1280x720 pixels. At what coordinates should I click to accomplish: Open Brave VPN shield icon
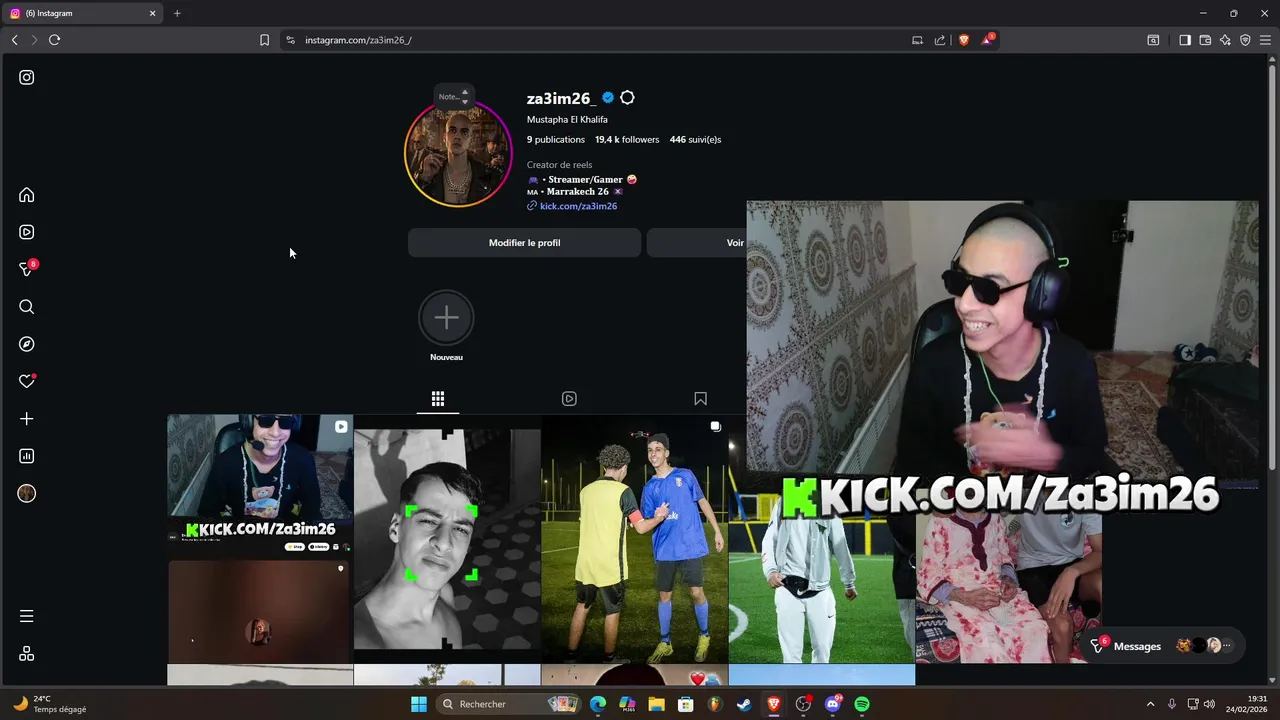[1245, 40]
